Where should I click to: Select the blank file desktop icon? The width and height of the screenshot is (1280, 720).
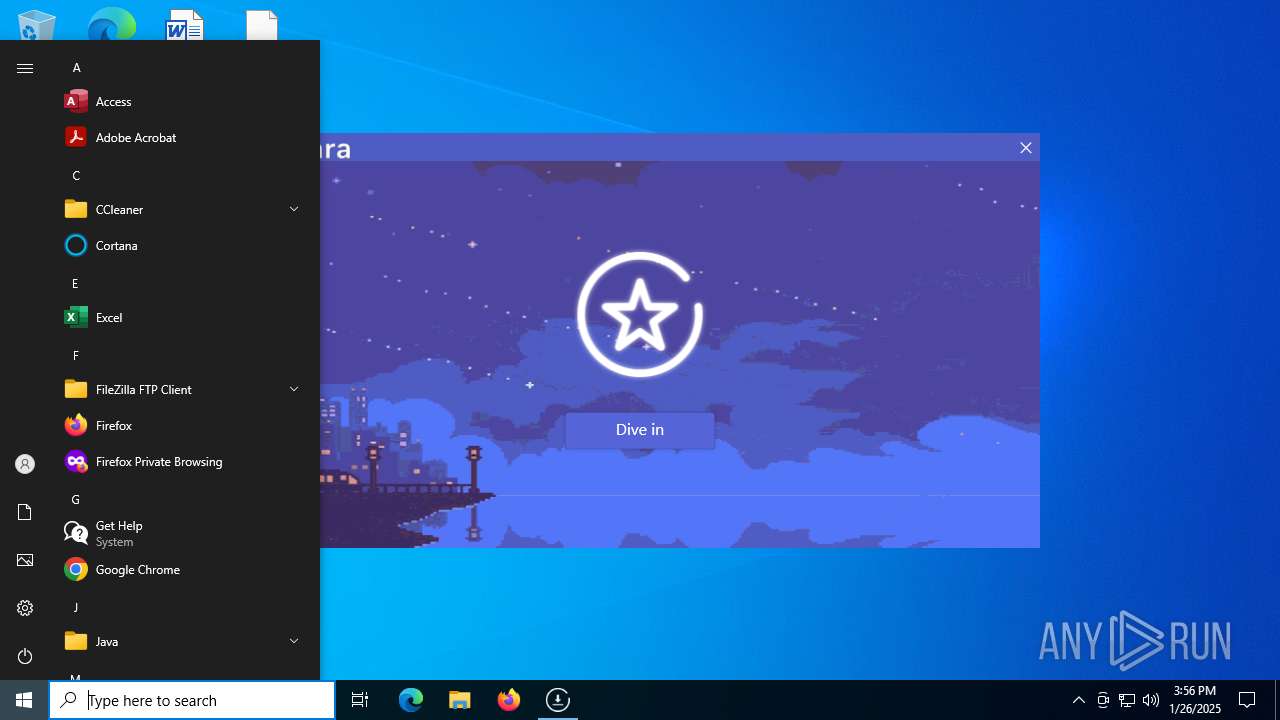[261, 25]
